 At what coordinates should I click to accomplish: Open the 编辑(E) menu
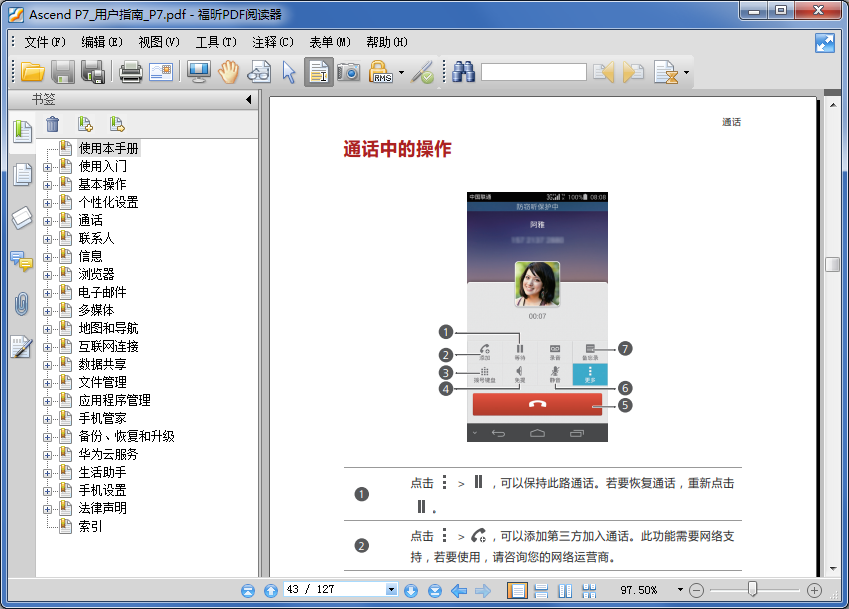[102, 42]
